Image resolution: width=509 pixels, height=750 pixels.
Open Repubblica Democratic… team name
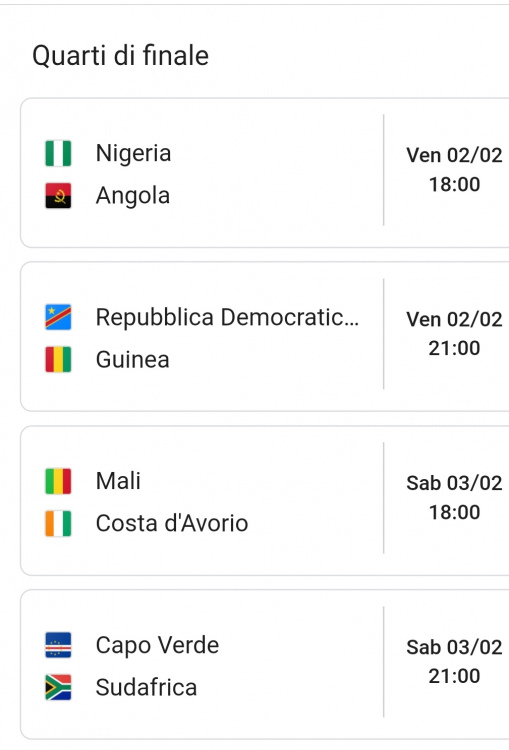(x=227, y=317)
